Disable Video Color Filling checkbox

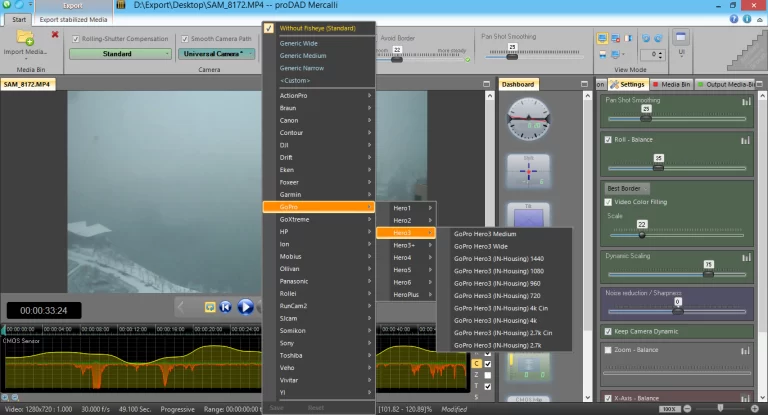coord(608,202)
